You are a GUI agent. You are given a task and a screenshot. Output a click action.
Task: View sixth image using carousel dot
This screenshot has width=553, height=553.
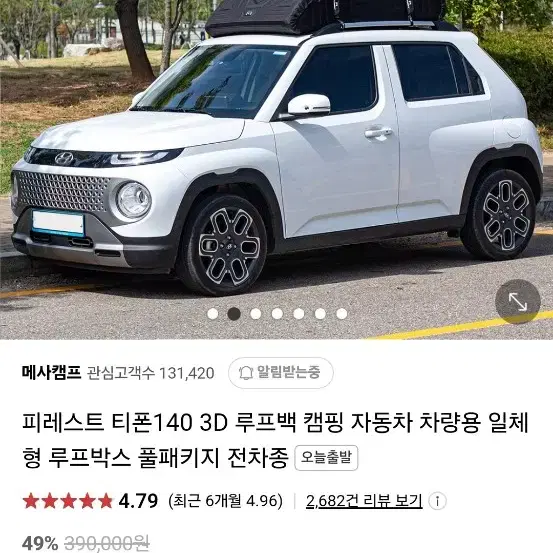point(320,314)
